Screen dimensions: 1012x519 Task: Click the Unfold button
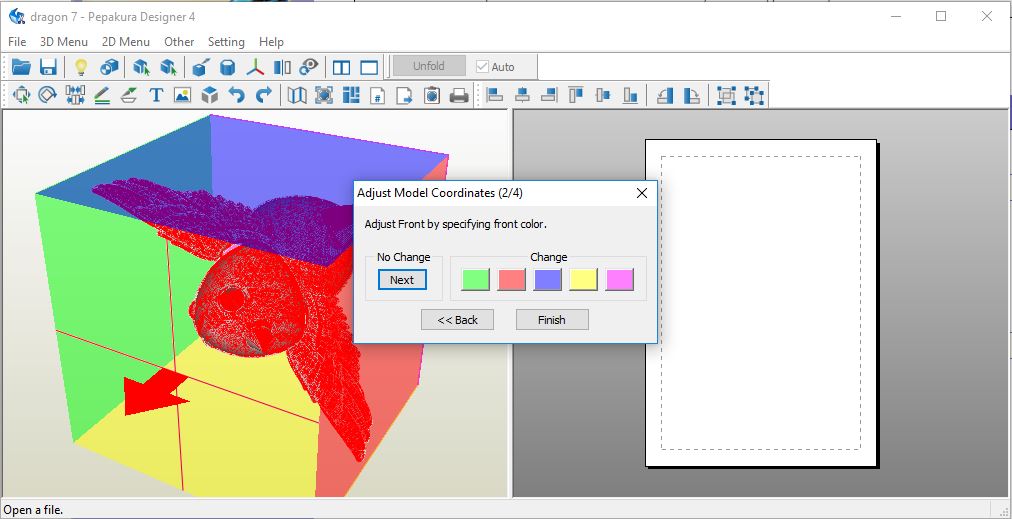[x=429, y=66]
